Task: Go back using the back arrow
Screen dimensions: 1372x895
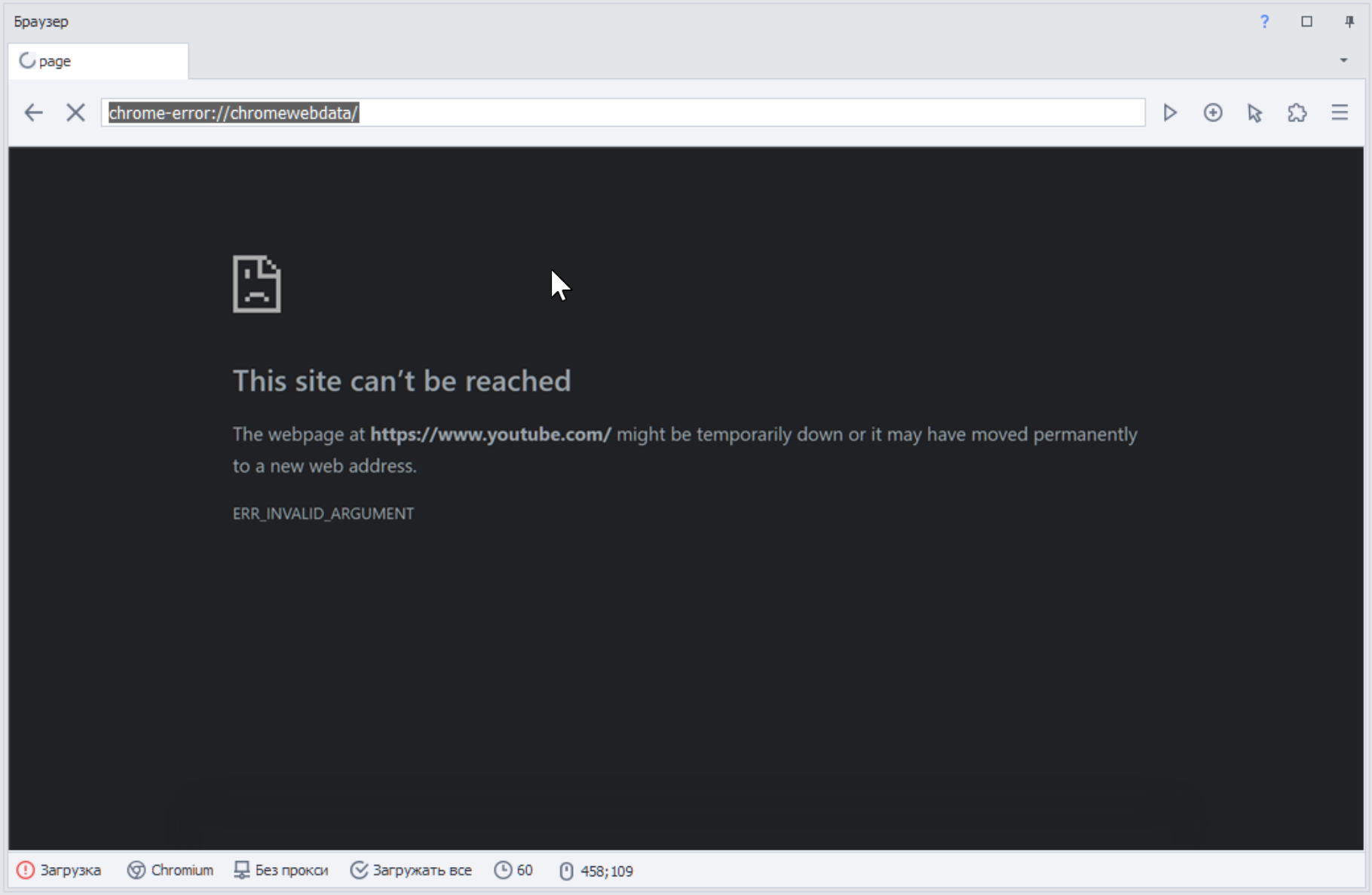Action: click(x=34, y=113)
